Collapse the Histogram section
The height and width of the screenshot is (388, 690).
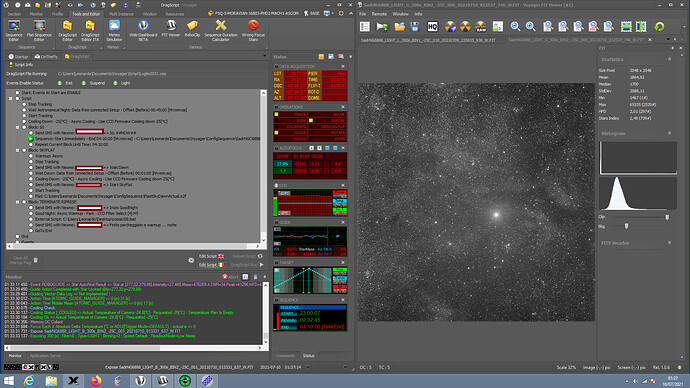pos(670,133)
